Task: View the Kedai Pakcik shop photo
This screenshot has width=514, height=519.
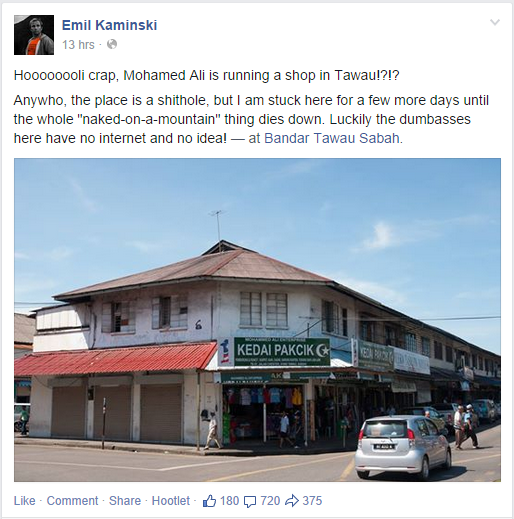Action: 257,320
